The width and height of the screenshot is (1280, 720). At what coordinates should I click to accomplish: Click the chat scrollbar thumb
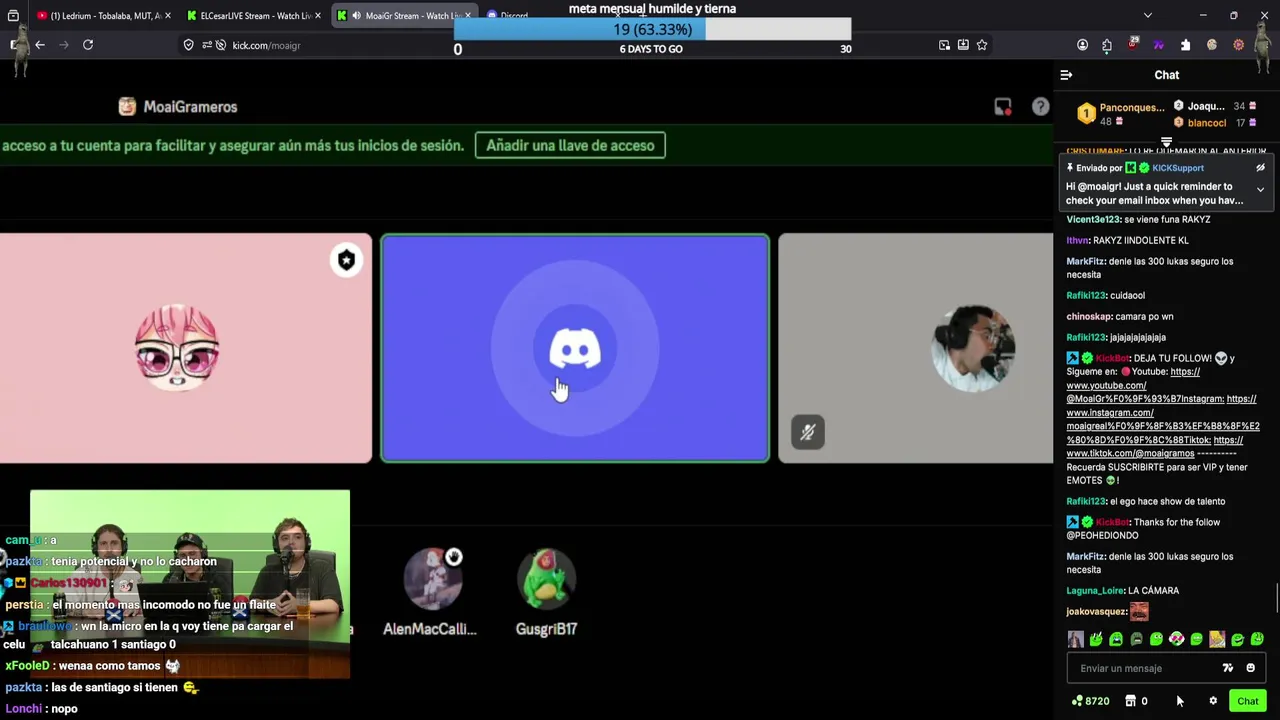tap(1277, 599)
